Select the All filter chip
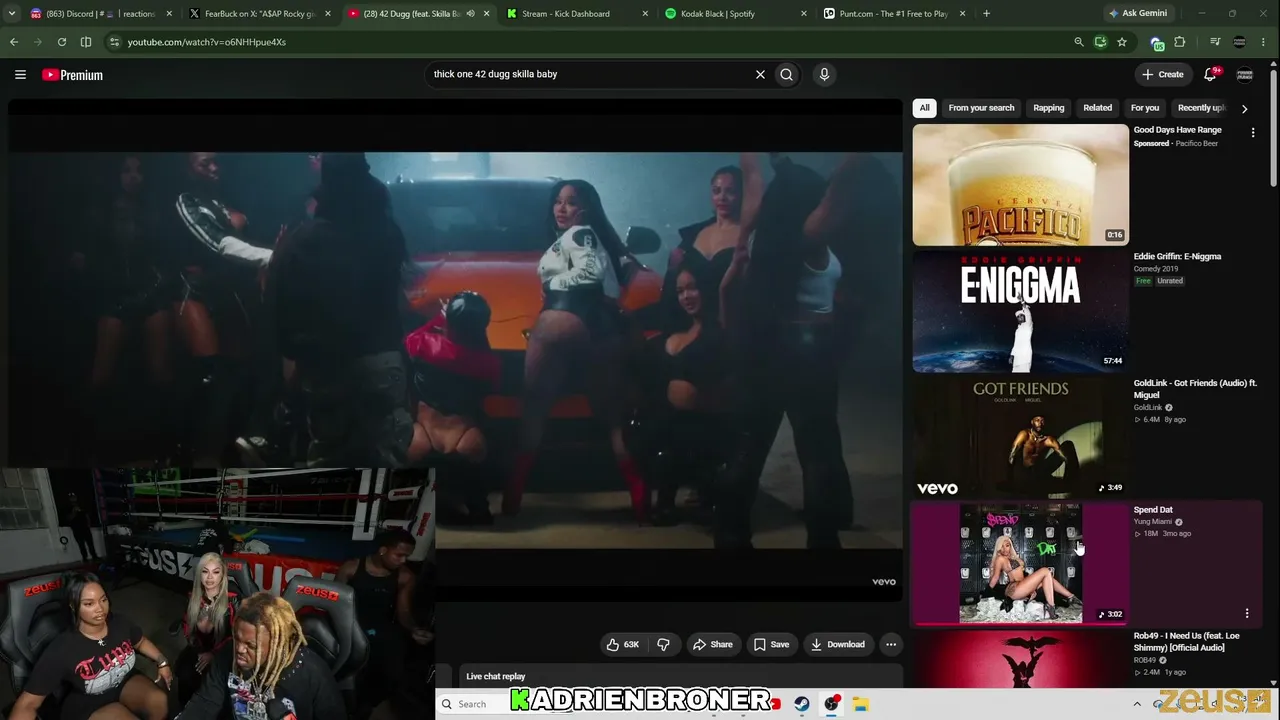This screenshot has width=1280, height=720. [x=925, y=108]
